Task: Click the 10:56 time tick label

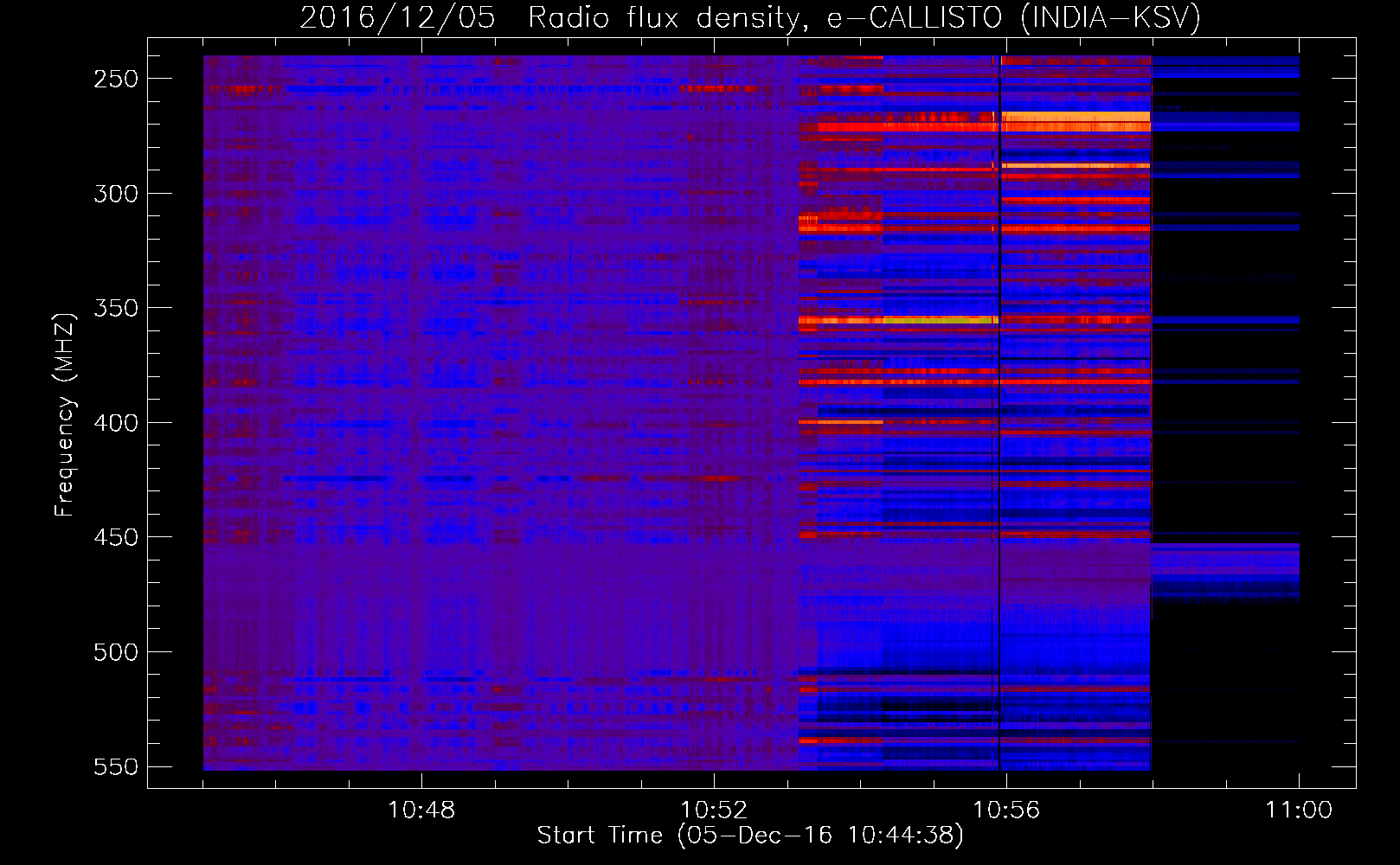Action: coord(1006,811)
